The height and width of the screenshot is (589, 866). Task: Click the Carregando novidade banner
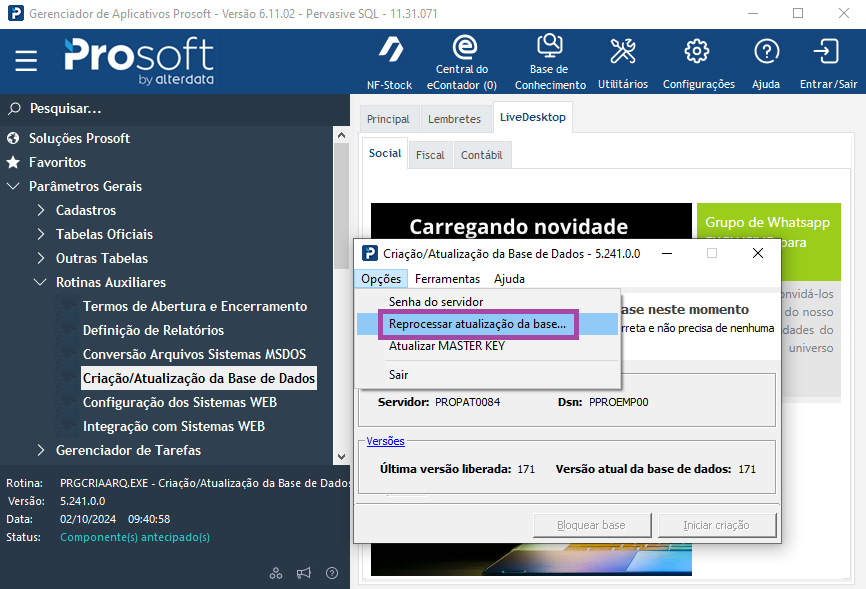point(531,221)
